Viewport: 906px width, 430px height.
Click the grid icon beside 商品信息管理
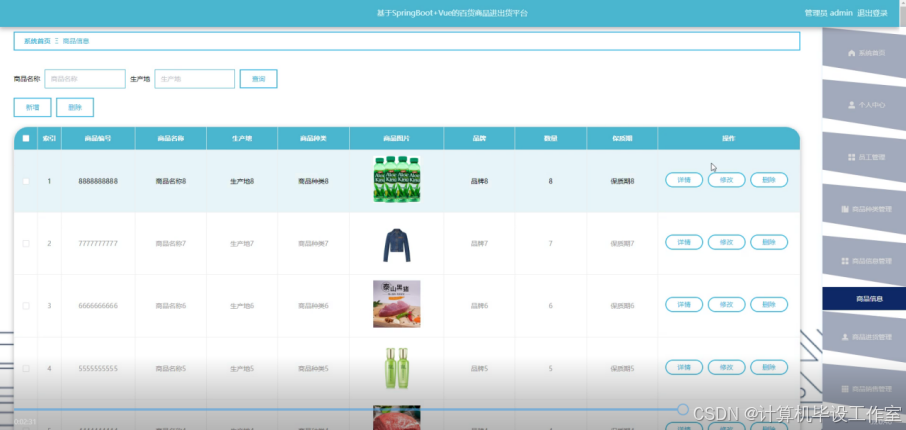pos(845,261)
